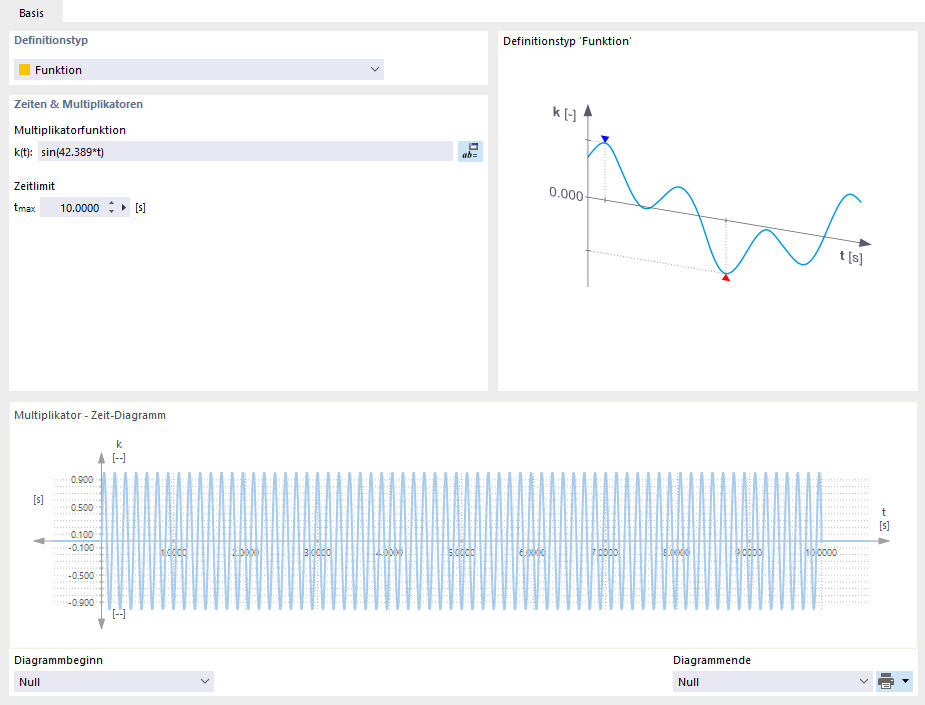Click the left arrow of the diagram time axis
Image resolution: width=925 pixels, height=705 pixels.
pos(37,539)
